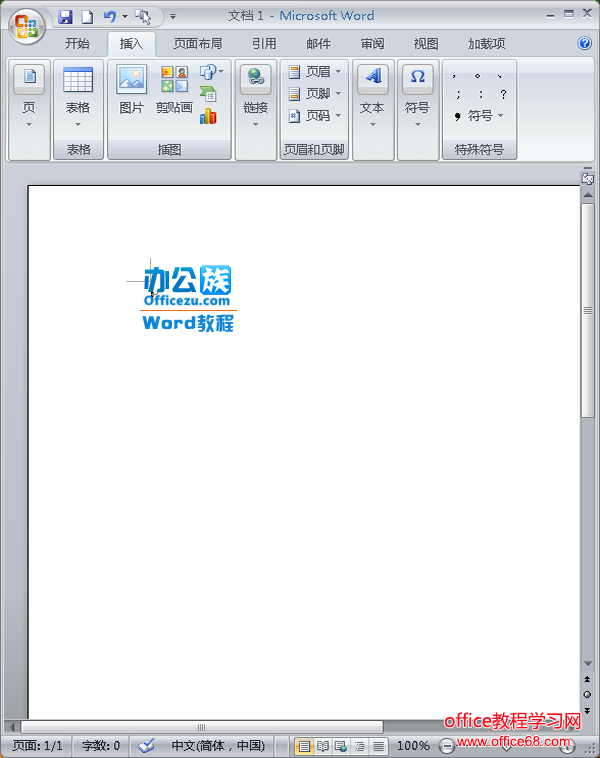Switch to the 开始 tab

coord(77,44)
